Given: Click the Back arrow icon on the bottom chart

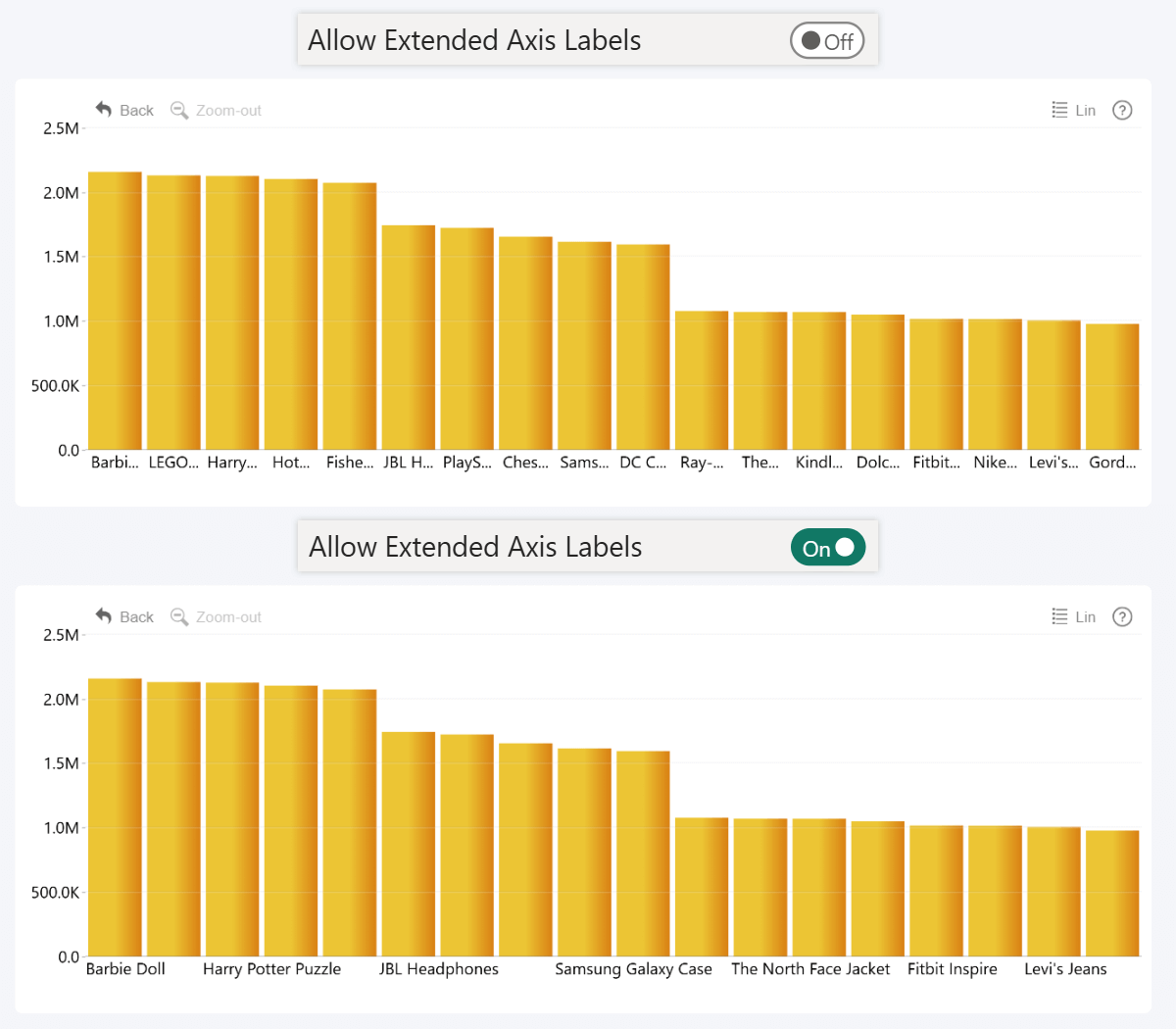Looking at the screenshot, I should (102, 616).
